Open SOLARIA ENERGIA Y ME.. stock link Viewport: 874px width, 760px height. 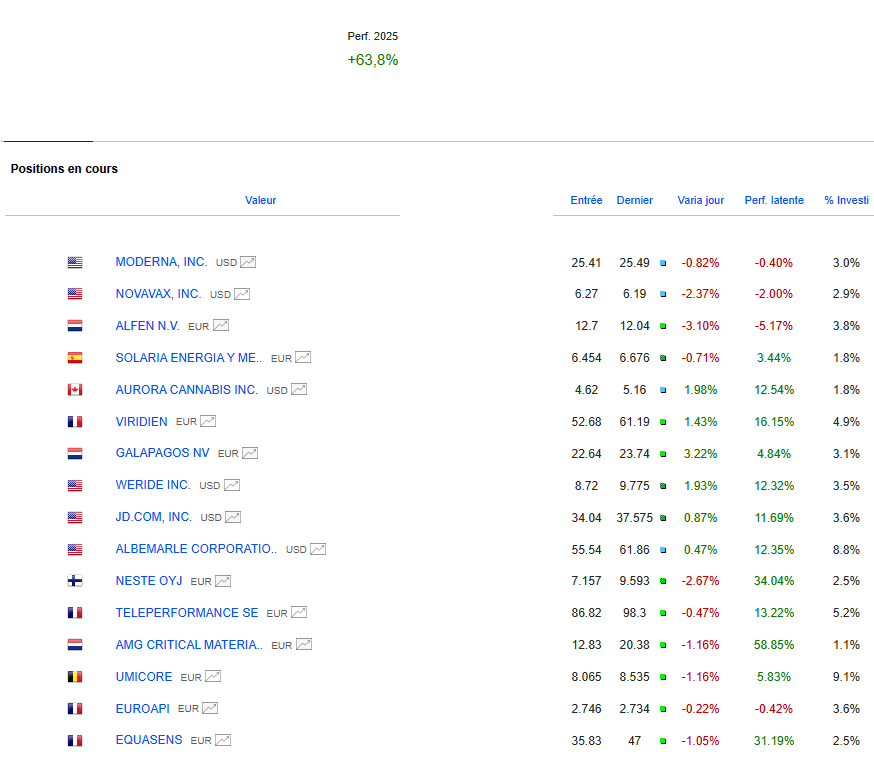coord(188,358)
